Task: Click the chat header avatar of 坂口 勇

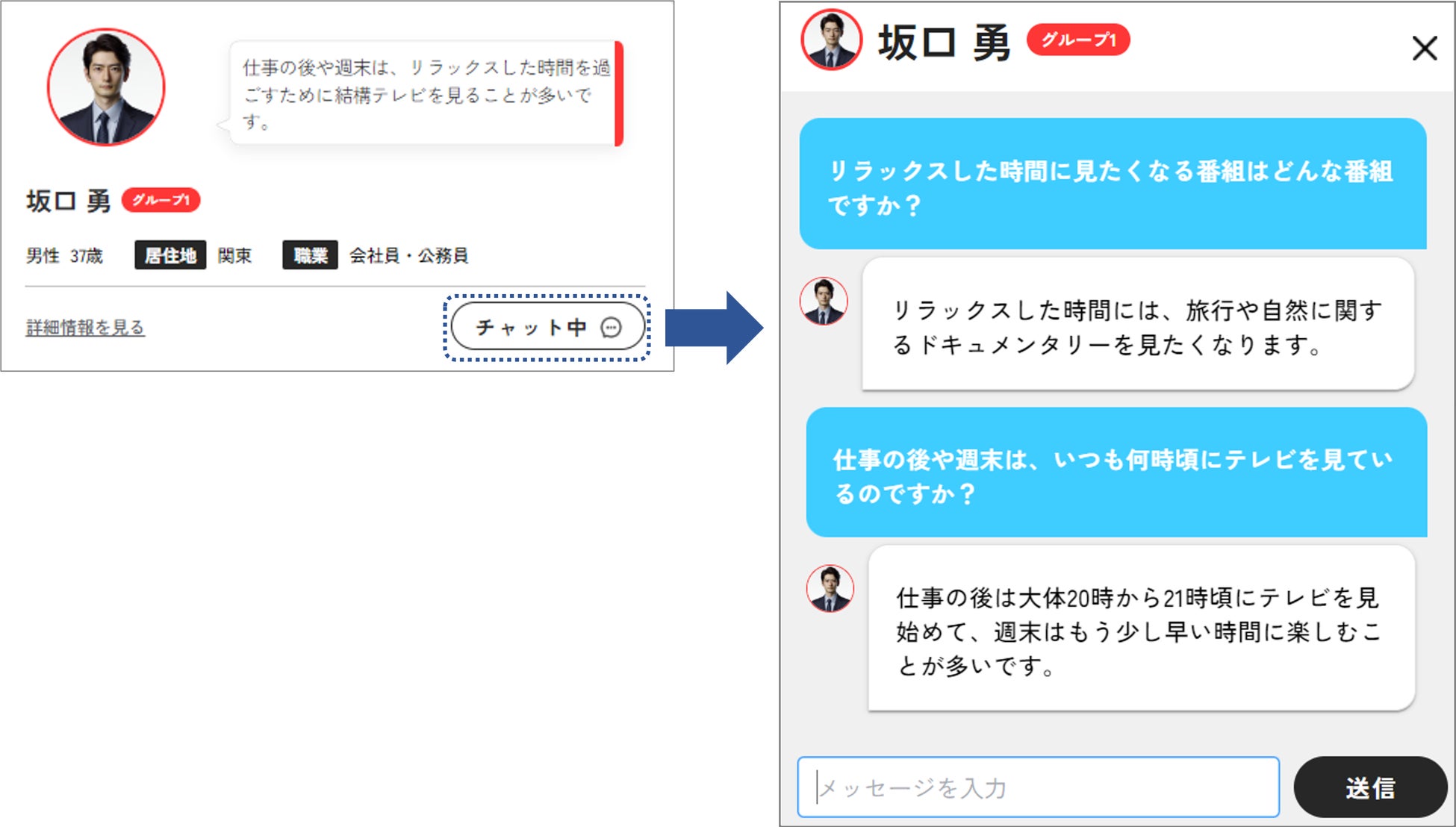Action: 831,40
